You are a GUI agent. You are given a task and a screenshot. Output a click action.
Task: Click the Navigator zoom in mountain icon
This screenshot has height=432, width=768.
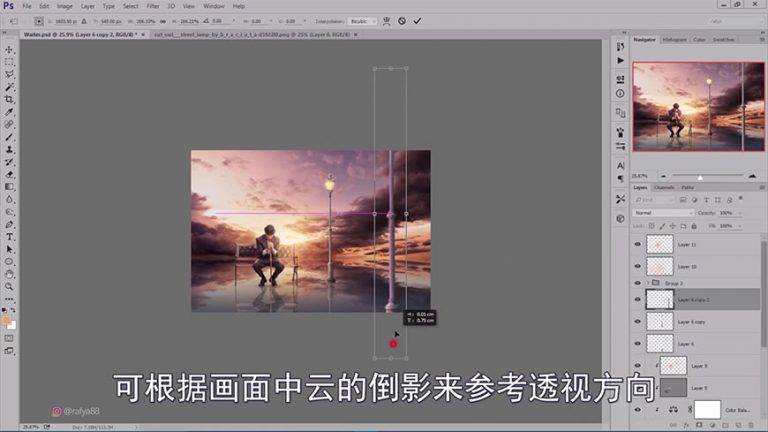[752, 176]
